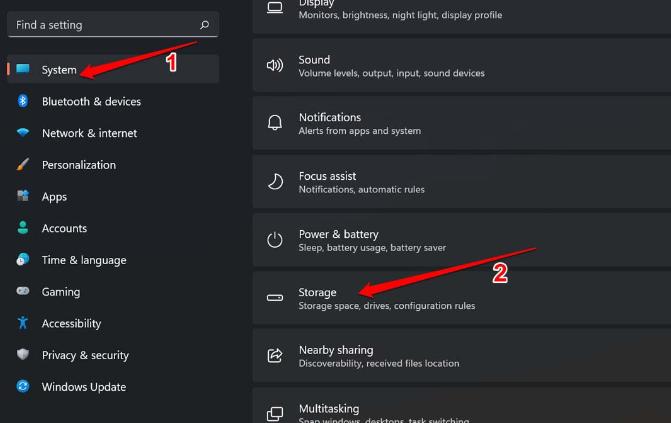The width and height of the screenshot is (671, 423).
Task: Click the Sound speaker icon
Action: tap(275, 66)
